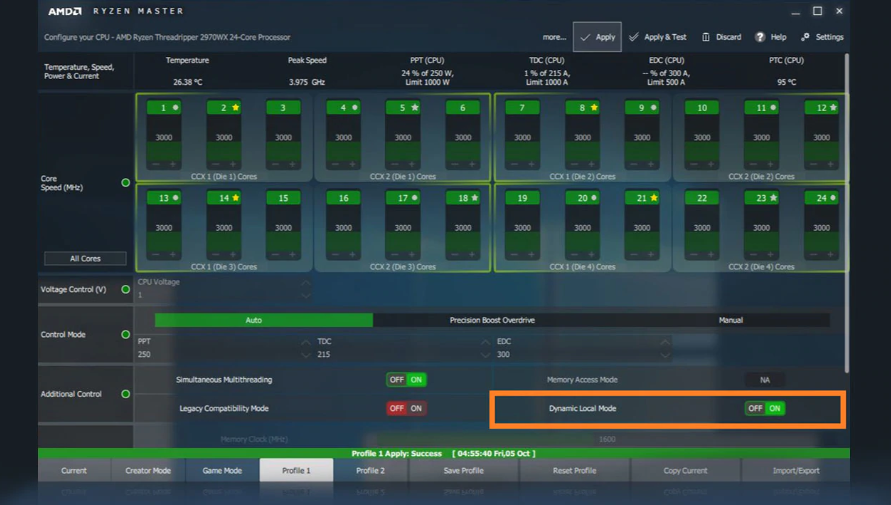The image size is (891, 505).
Task: Open Help via the question mark icon
Action: [x=760, y=37]
